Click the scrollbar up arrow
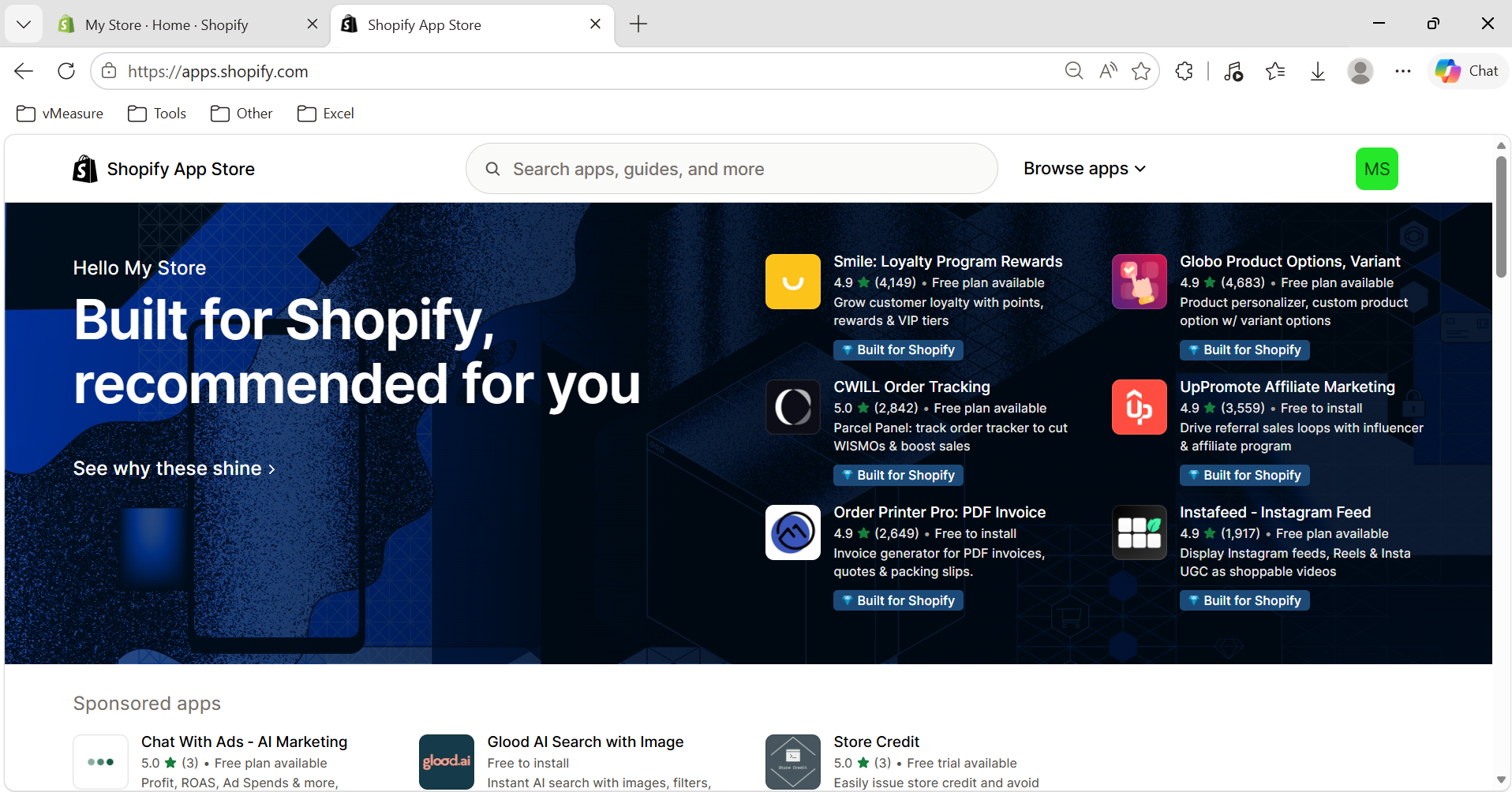This screenshot has height=792, width=1512. [1501, 146]
